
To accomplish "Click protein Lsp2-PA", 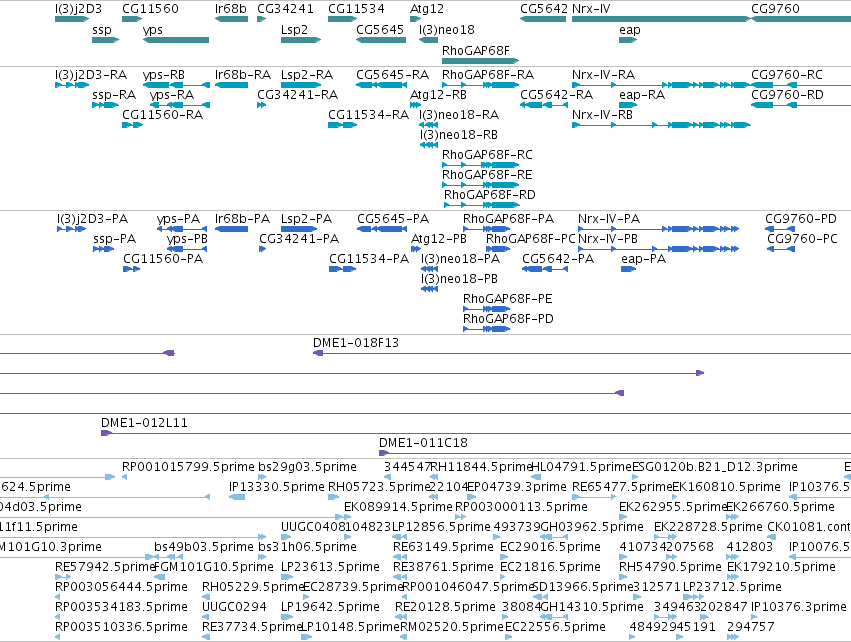I will (306, 219).
